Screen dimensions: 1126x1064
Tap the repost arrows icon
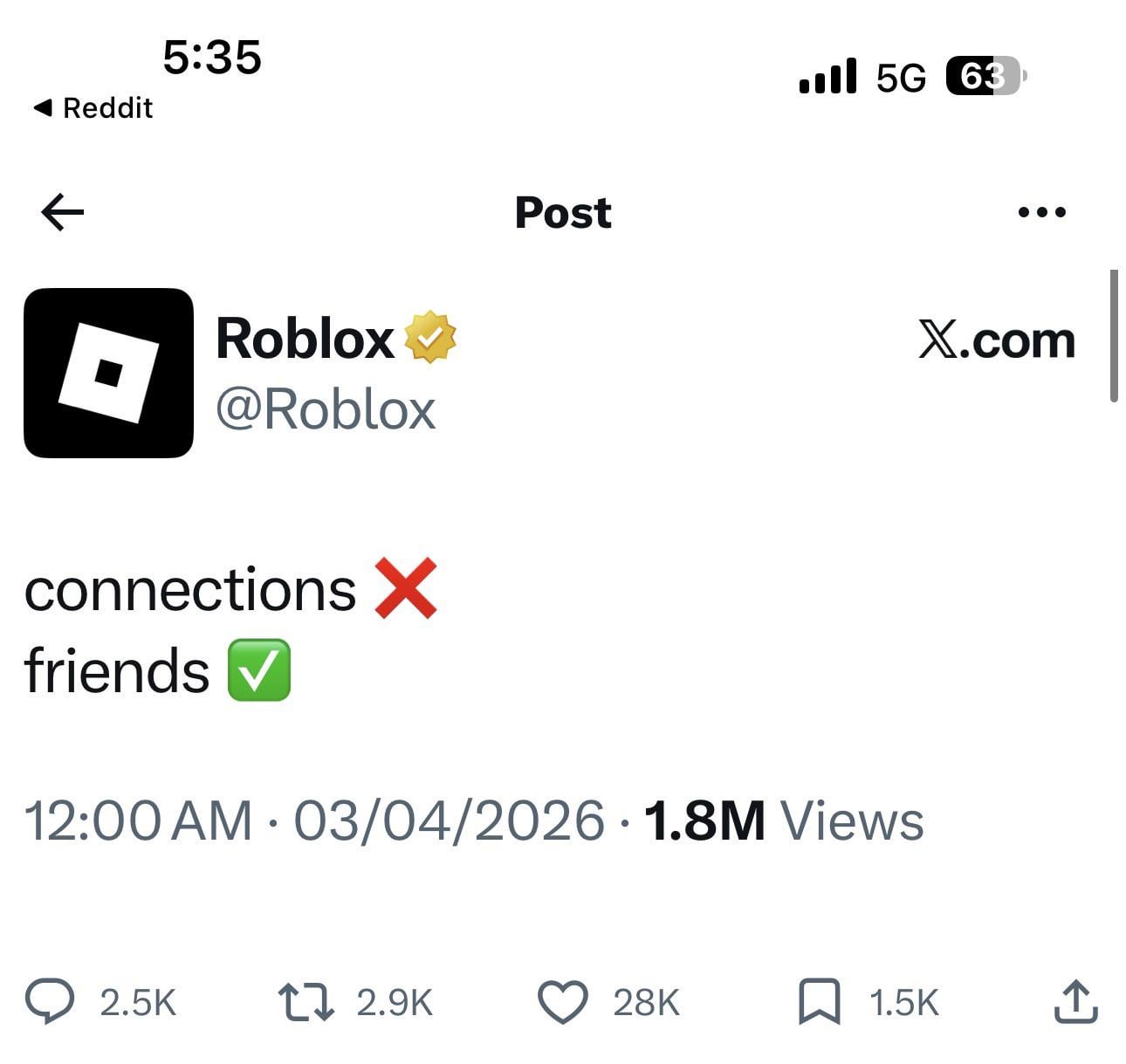(306, 1002)
